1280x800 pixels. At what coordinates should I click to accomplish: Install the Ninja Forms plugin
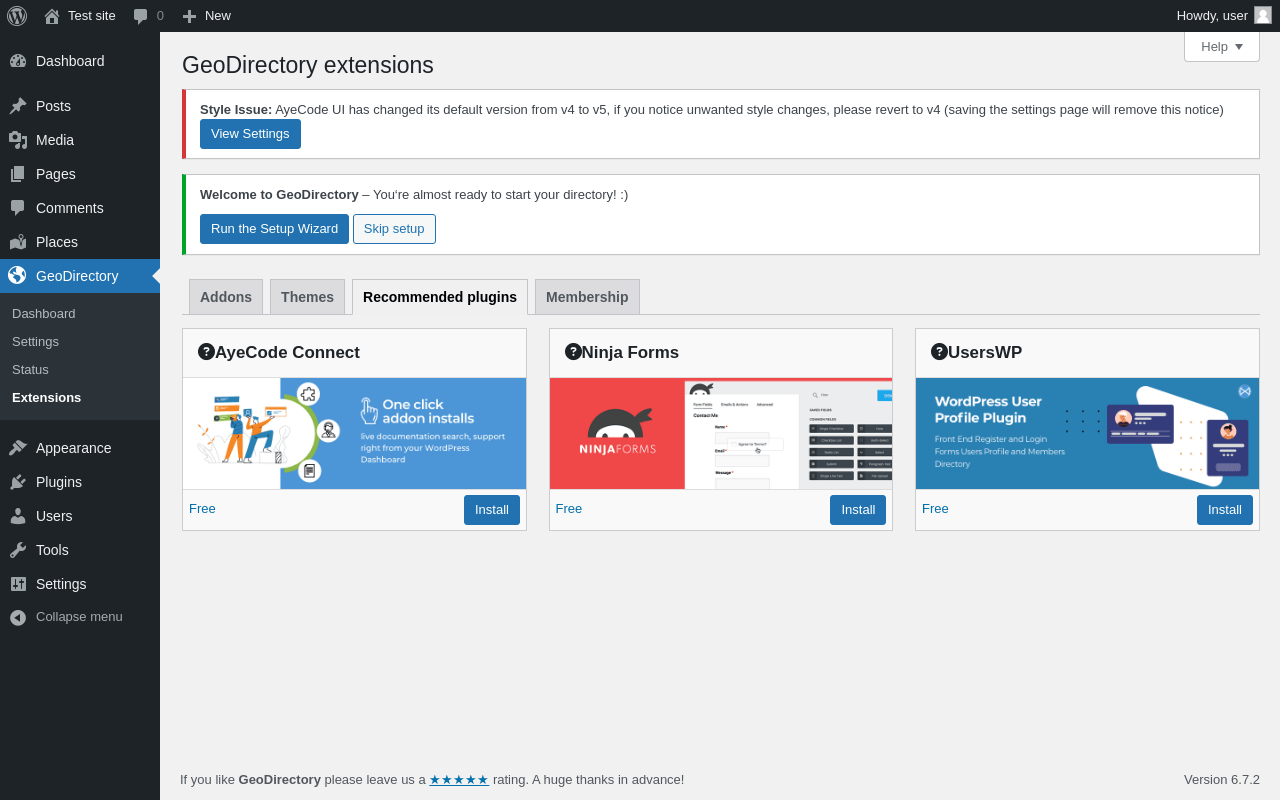(x=858, y=510)
